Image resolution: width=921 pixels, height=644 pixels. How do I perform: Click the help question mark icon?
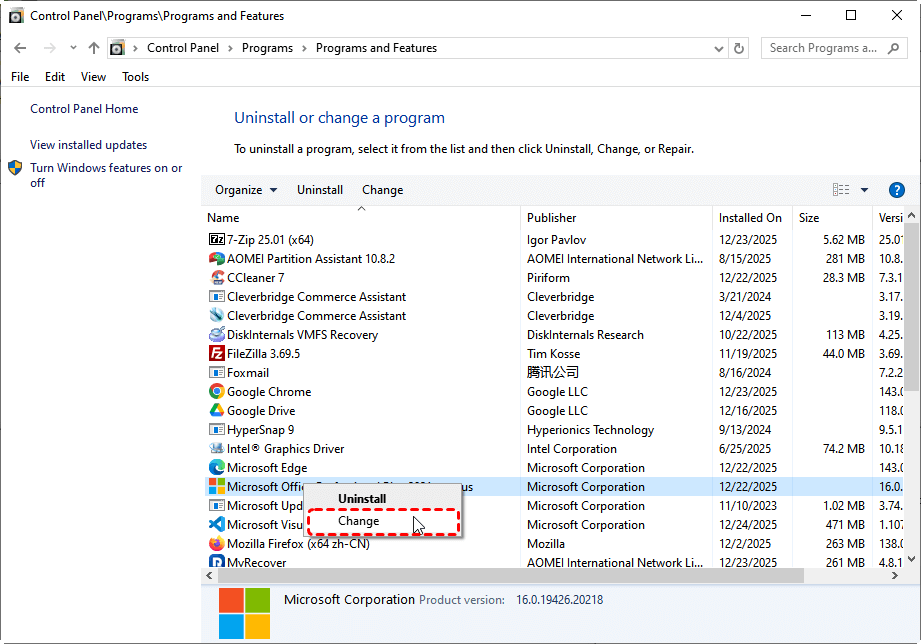tap(896, 190)
